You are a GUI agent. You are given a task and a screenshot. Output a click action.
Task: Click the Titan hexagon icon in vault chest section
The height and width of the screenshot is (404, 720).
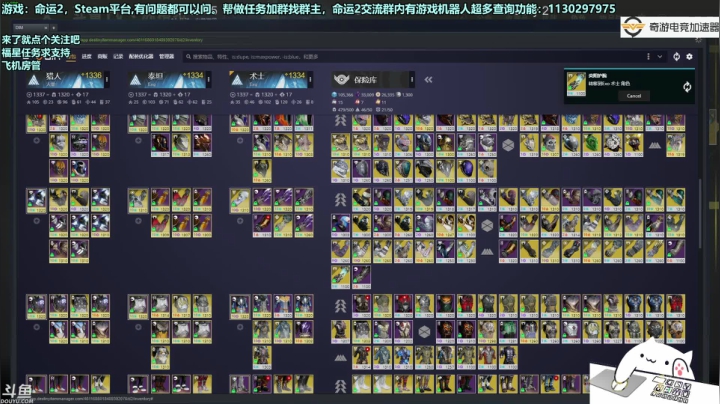(x=424, y=331)
